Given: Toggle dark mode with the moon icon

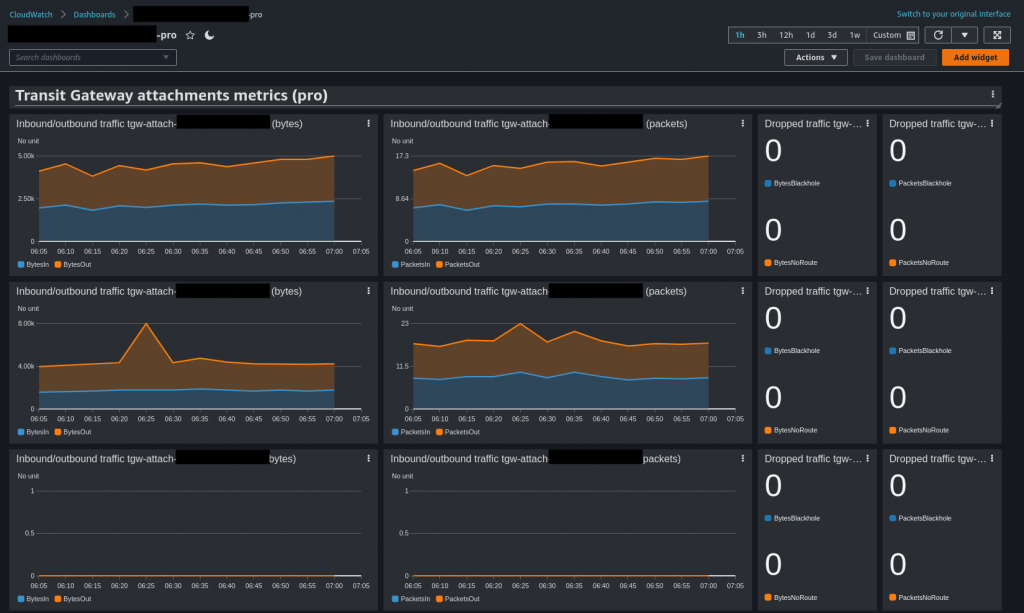Looking at the screenshot, I should coord(207,34).
